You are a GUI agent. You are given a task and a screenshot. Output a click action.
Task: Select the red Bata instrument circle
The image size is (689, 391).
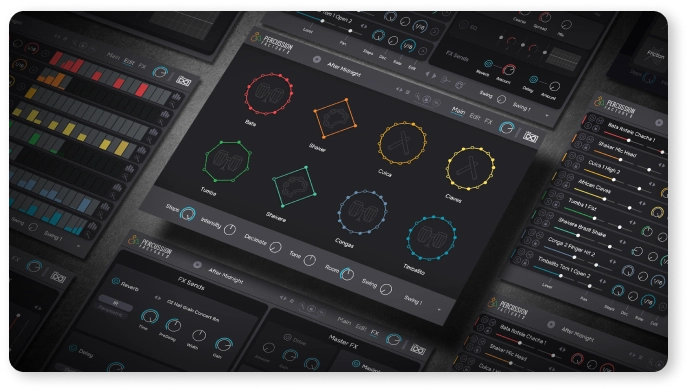(x=268, y=94)
